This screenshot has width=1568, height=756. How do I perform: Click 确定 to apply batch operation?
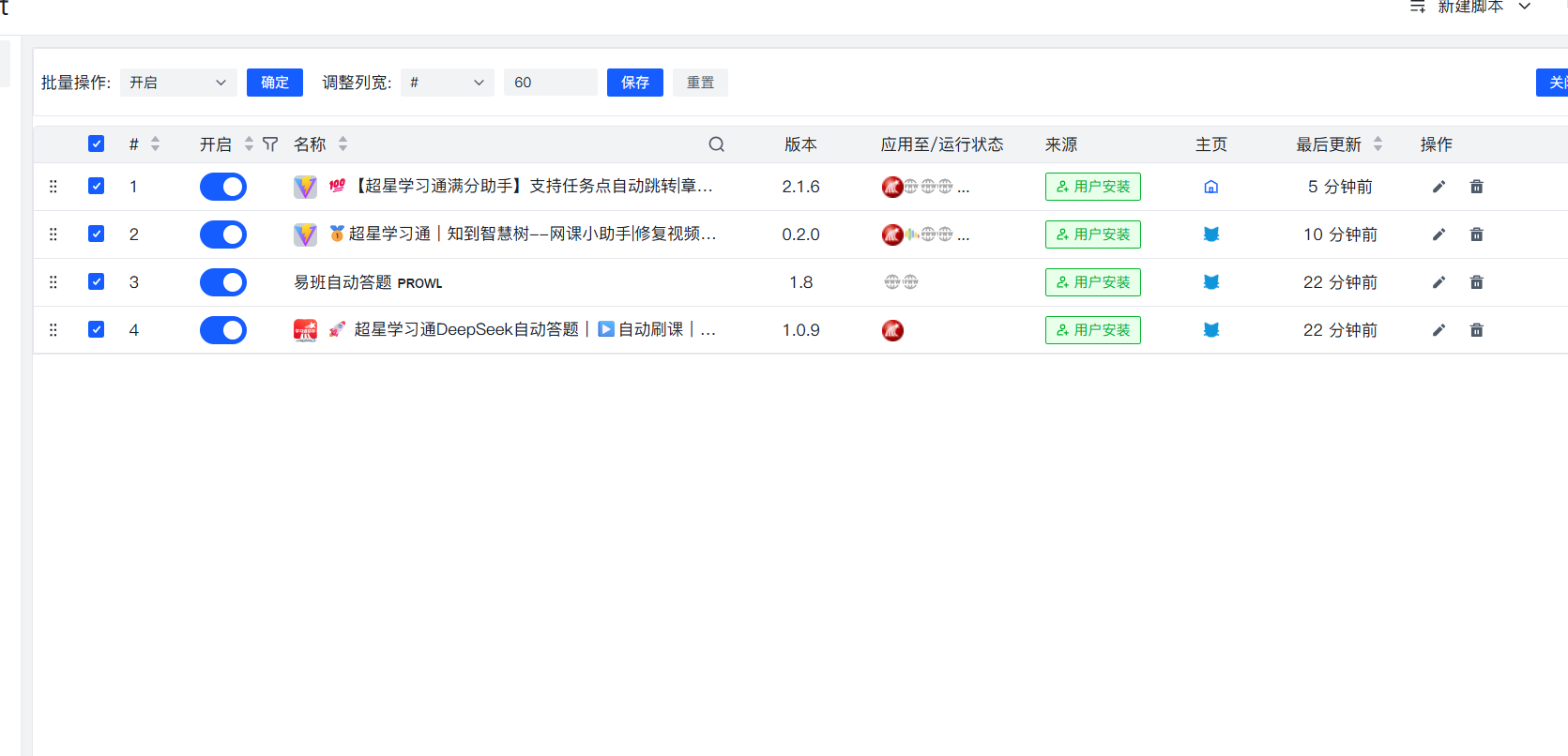tap(275, 83)
